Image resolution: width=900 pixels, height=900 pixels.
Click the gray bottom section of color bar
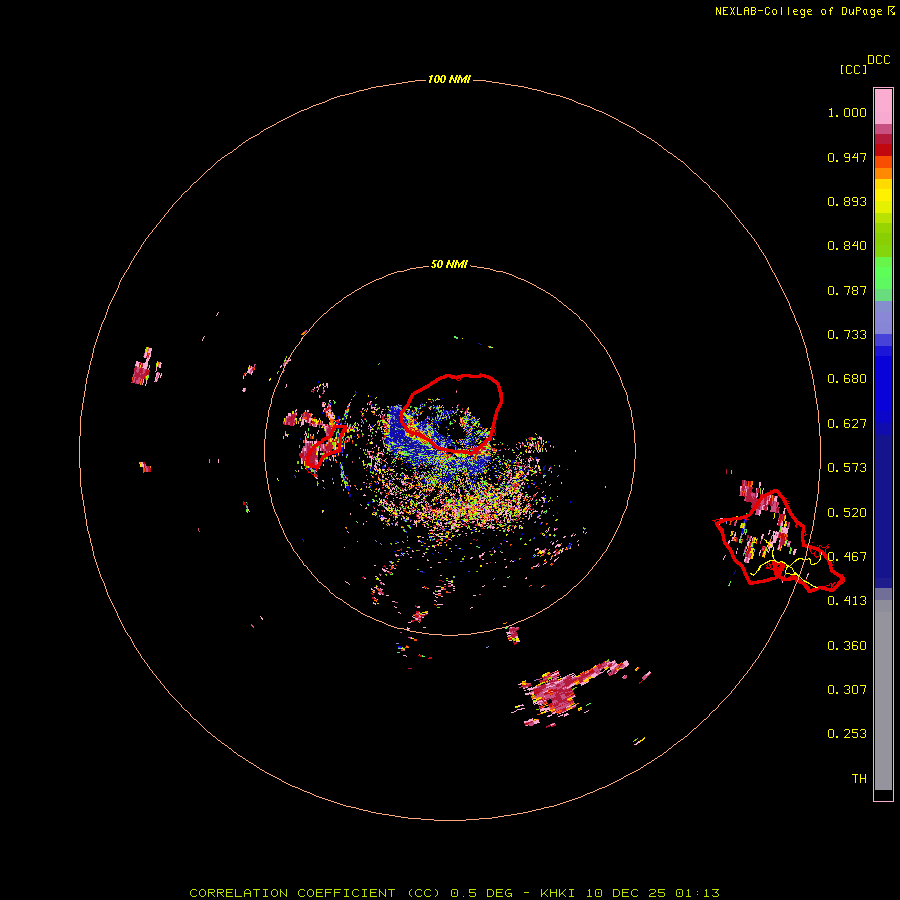[883, 695]
